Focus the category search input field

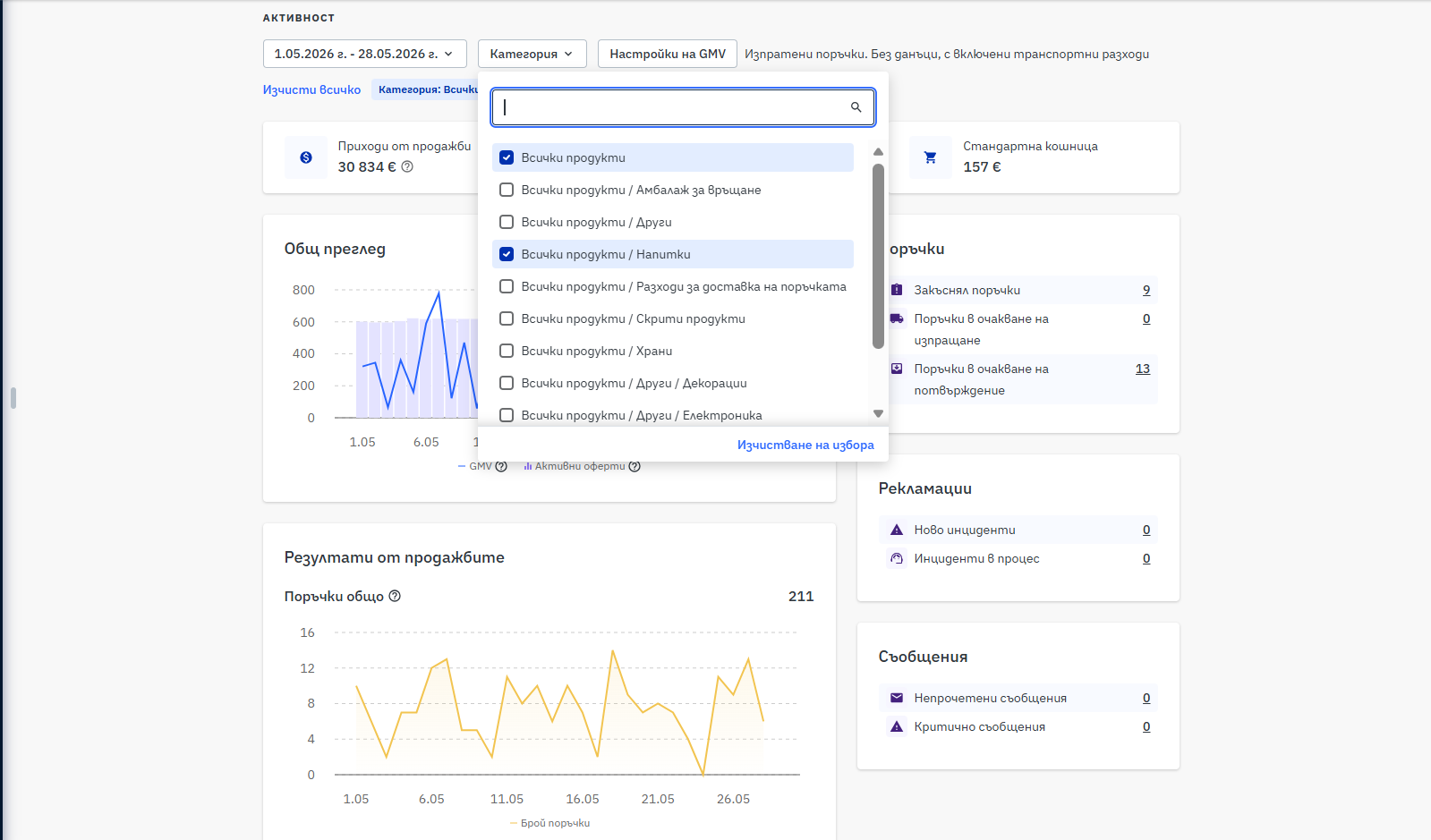coord(683,107)
